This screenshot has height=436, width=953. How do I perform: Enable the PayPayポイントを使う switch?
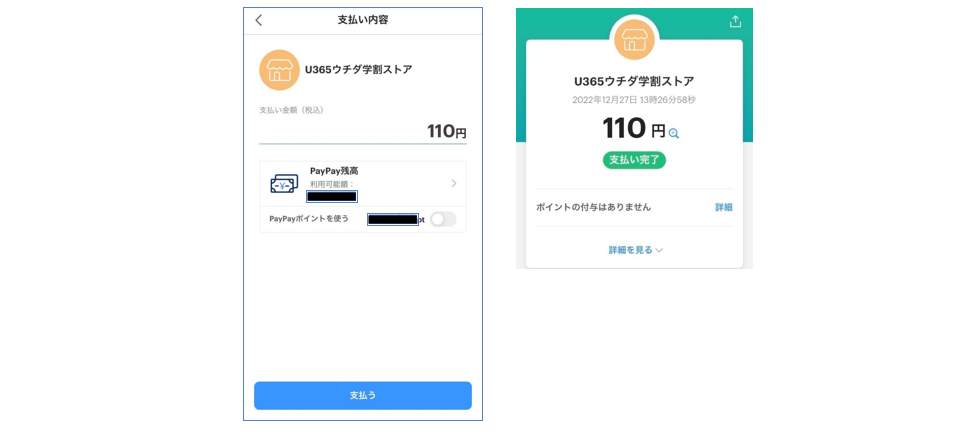443,219
